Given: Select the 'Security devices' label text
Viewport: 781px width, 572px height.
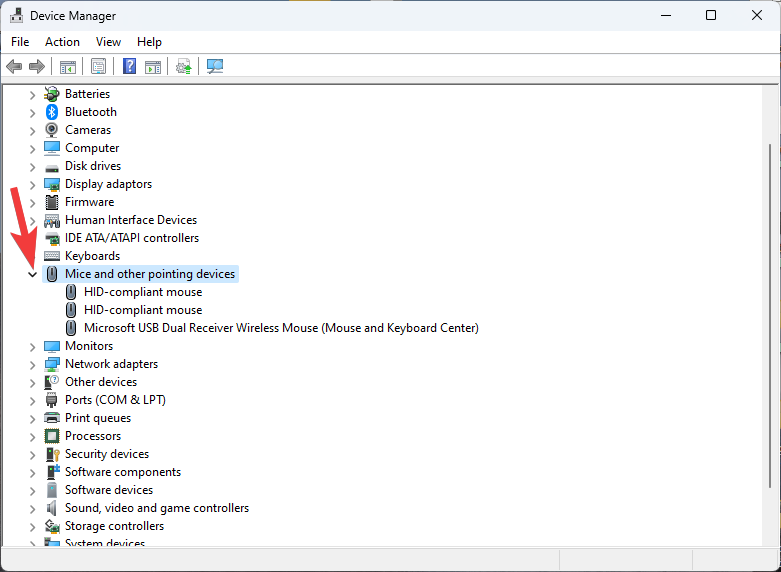Looking at the screenshot, I should tap(107, 454).
